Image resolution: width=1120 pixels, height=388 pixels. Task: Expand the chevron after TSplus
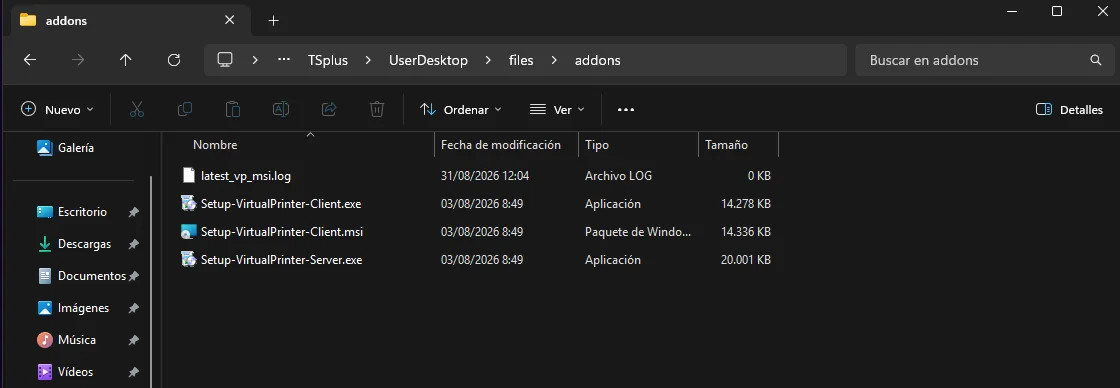[368, 60]
